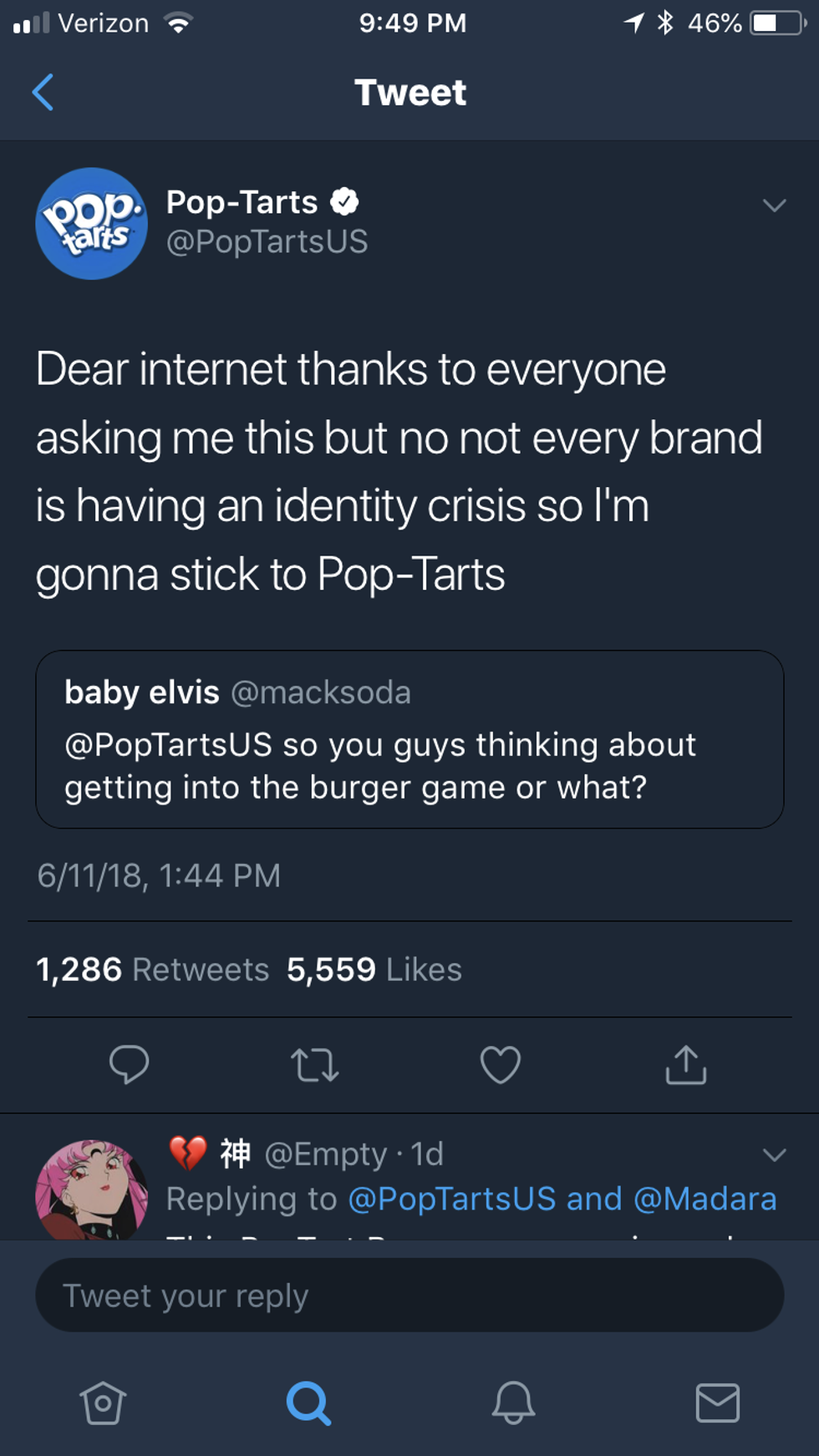Viewport: 819px width, 1456px height.
Task: Reply to the tweet with comment icon
Action: pyautogui.click(x=129, y=1064)
